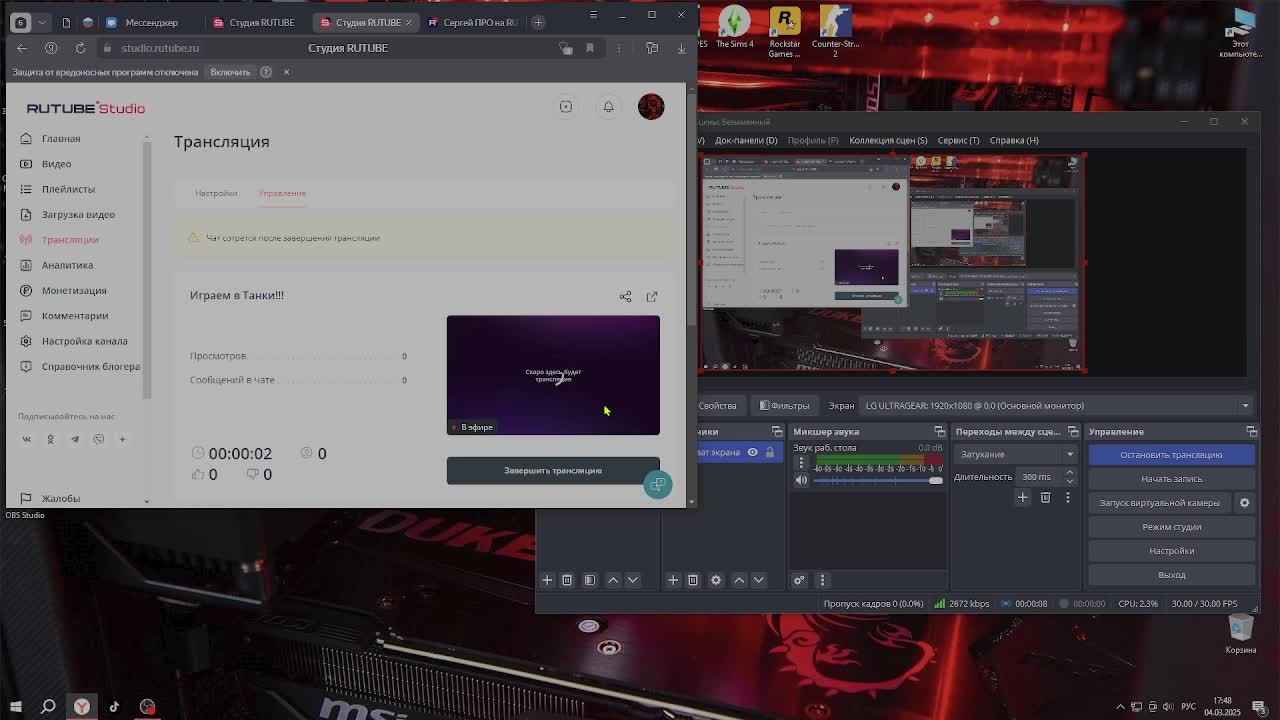The image size is (1280, 720).
Task: Open Профиль menu in OBS
Action: pyautogui.click(x=813, y=140)
